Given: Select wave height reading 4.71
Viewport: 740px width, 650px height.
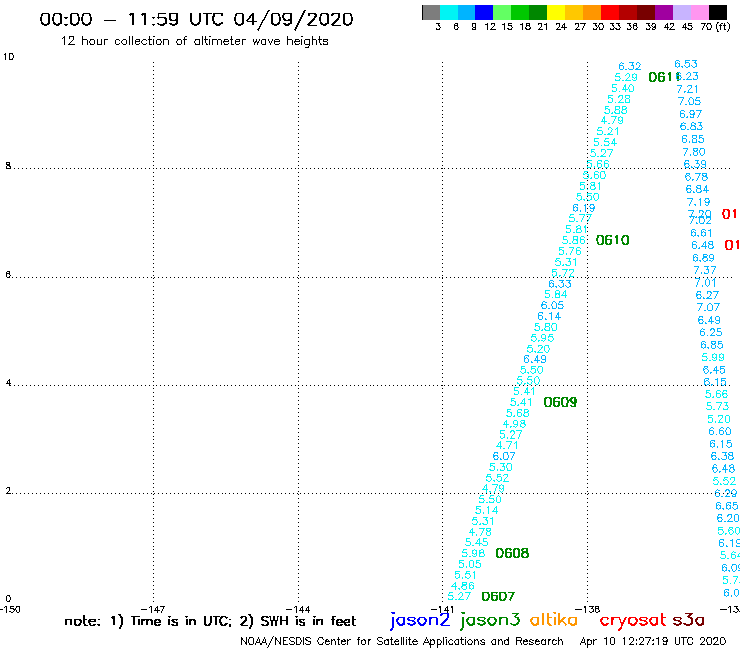Looking at the screenshot, I should (507, 445).
